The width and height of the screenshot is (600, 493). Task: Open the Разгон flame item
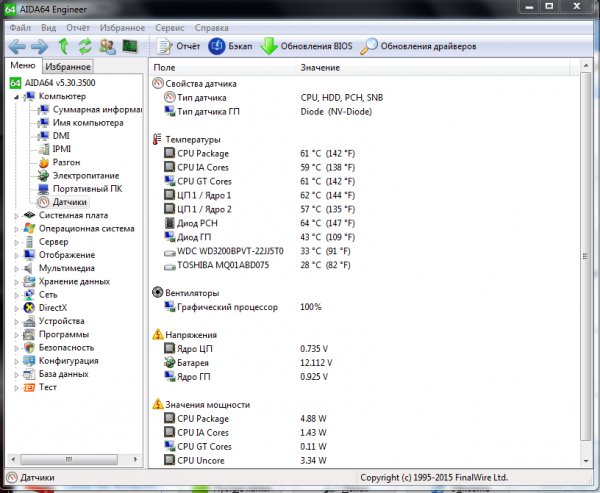click(x=59, y=162)
